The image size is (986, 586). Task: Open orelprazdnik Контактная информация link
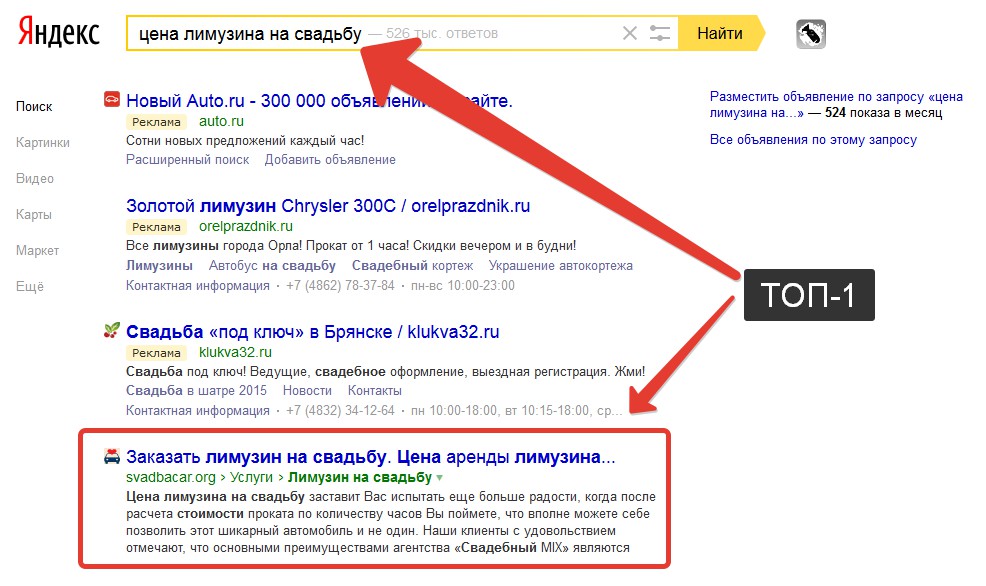[x=197, y=285]
